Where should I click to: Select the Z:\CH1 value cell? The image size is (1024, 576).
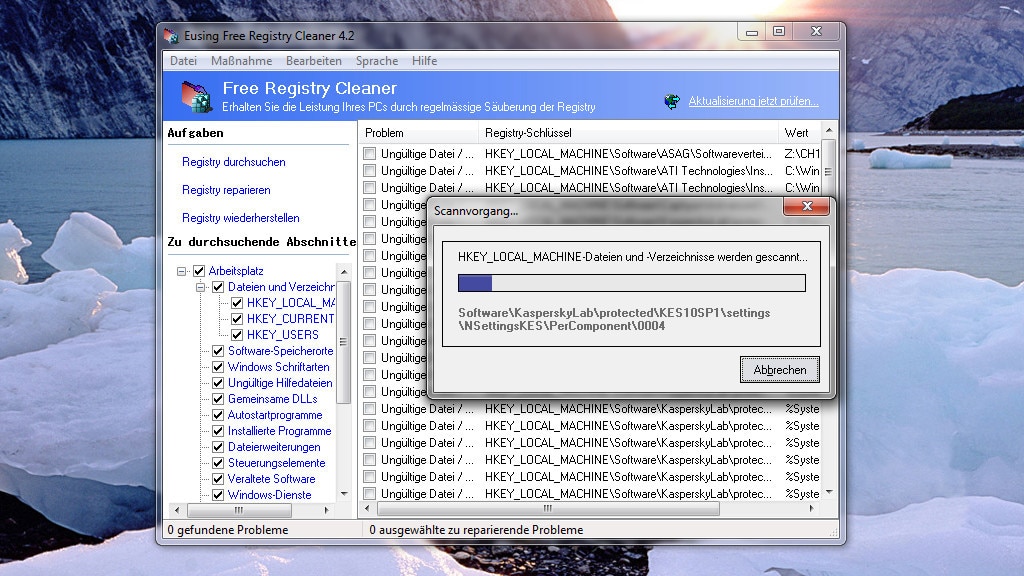click(x=802, y=154)
